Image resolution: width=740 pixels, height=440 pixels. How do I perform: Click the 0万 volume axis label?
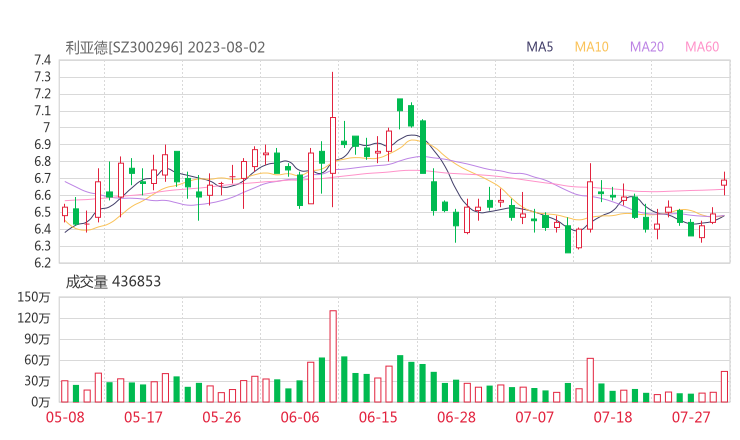click(x=41, y=402)
